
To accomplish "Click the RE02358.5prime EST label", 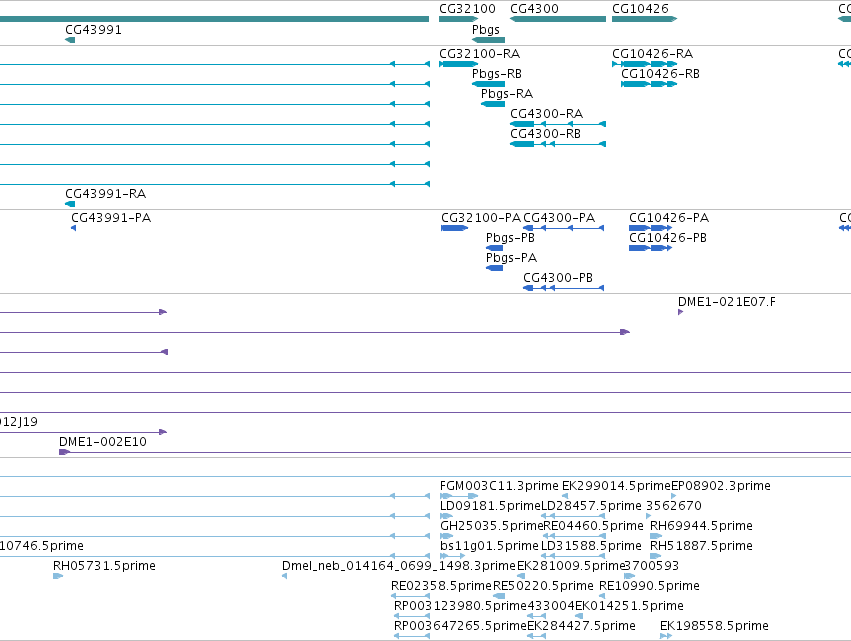I will tap(441, 586).
